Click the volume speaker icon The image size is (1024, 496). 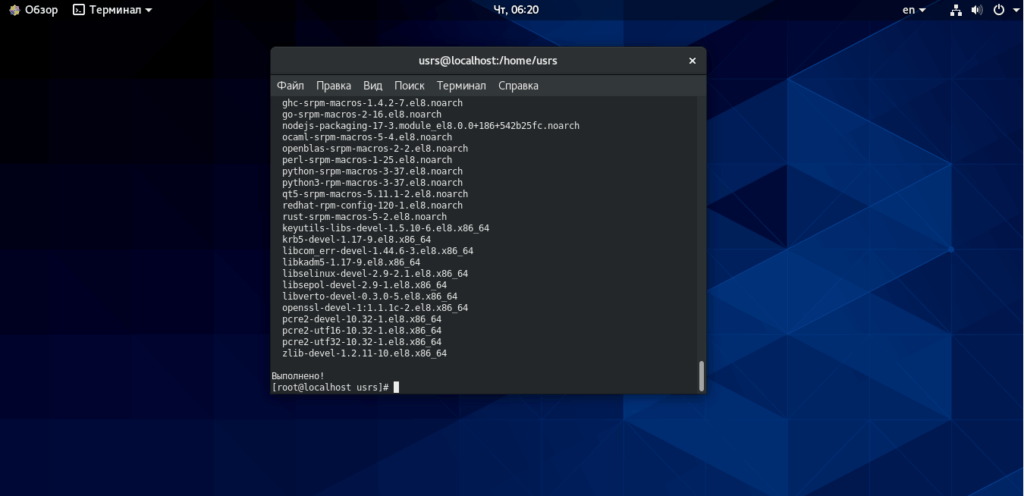pos(976,10)
